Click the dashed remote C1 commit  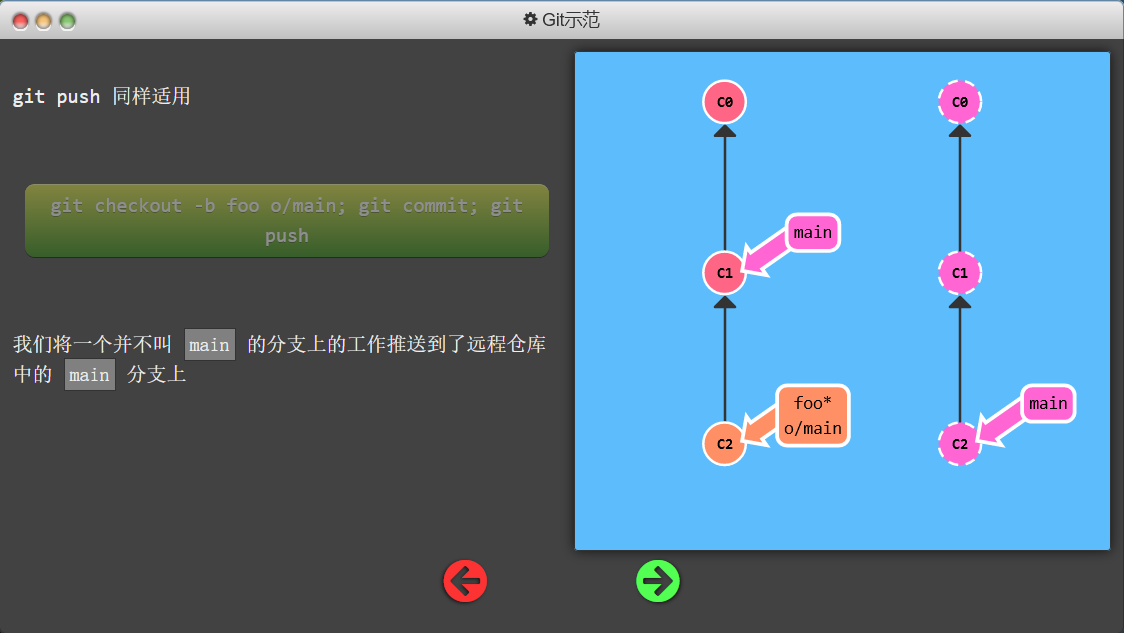(x=960, y=273)
